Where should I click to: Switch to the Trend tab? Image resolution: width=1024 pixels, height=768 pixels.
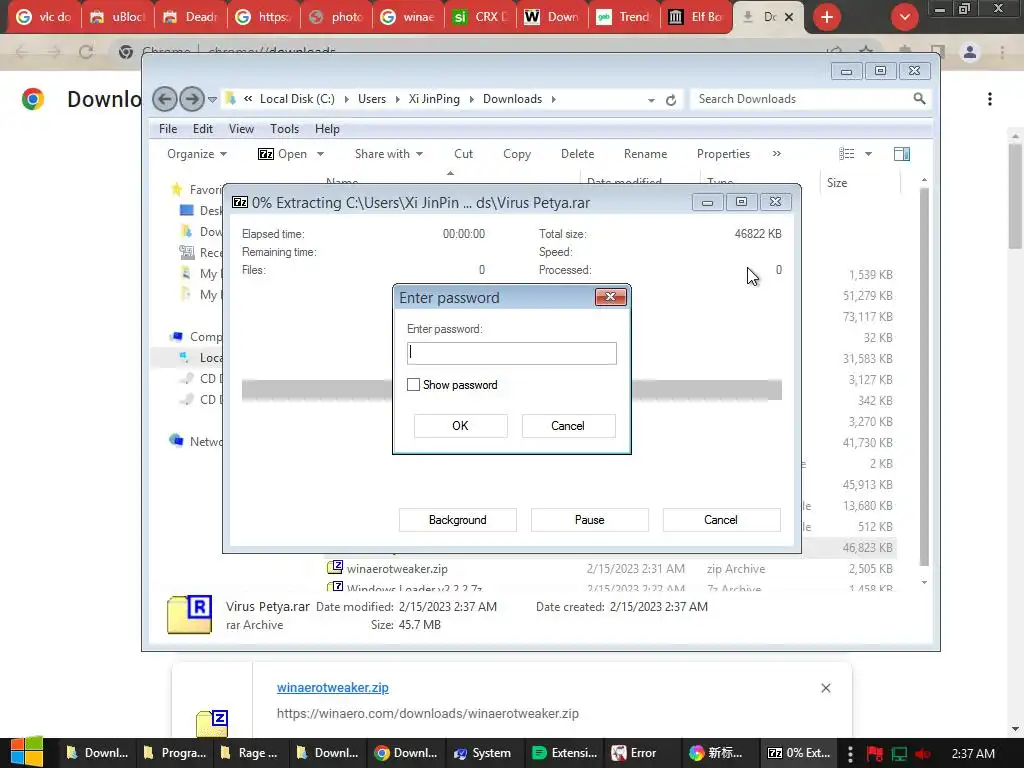[x=625, y=17]
